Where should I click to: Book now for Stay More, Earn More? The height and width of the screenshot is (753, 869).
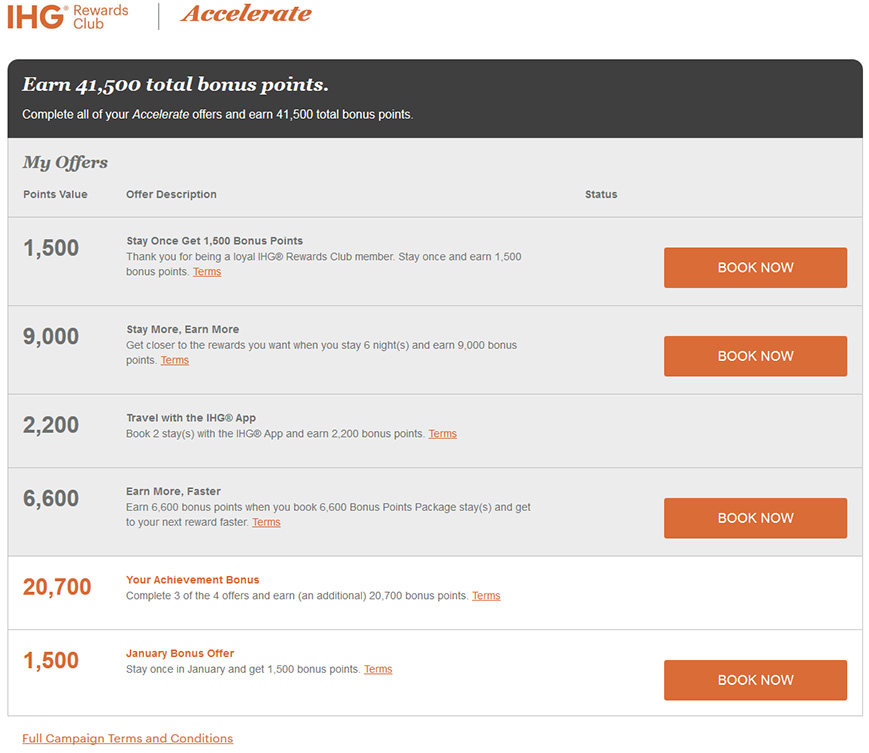pyautogui.click(x=755, y=356)
